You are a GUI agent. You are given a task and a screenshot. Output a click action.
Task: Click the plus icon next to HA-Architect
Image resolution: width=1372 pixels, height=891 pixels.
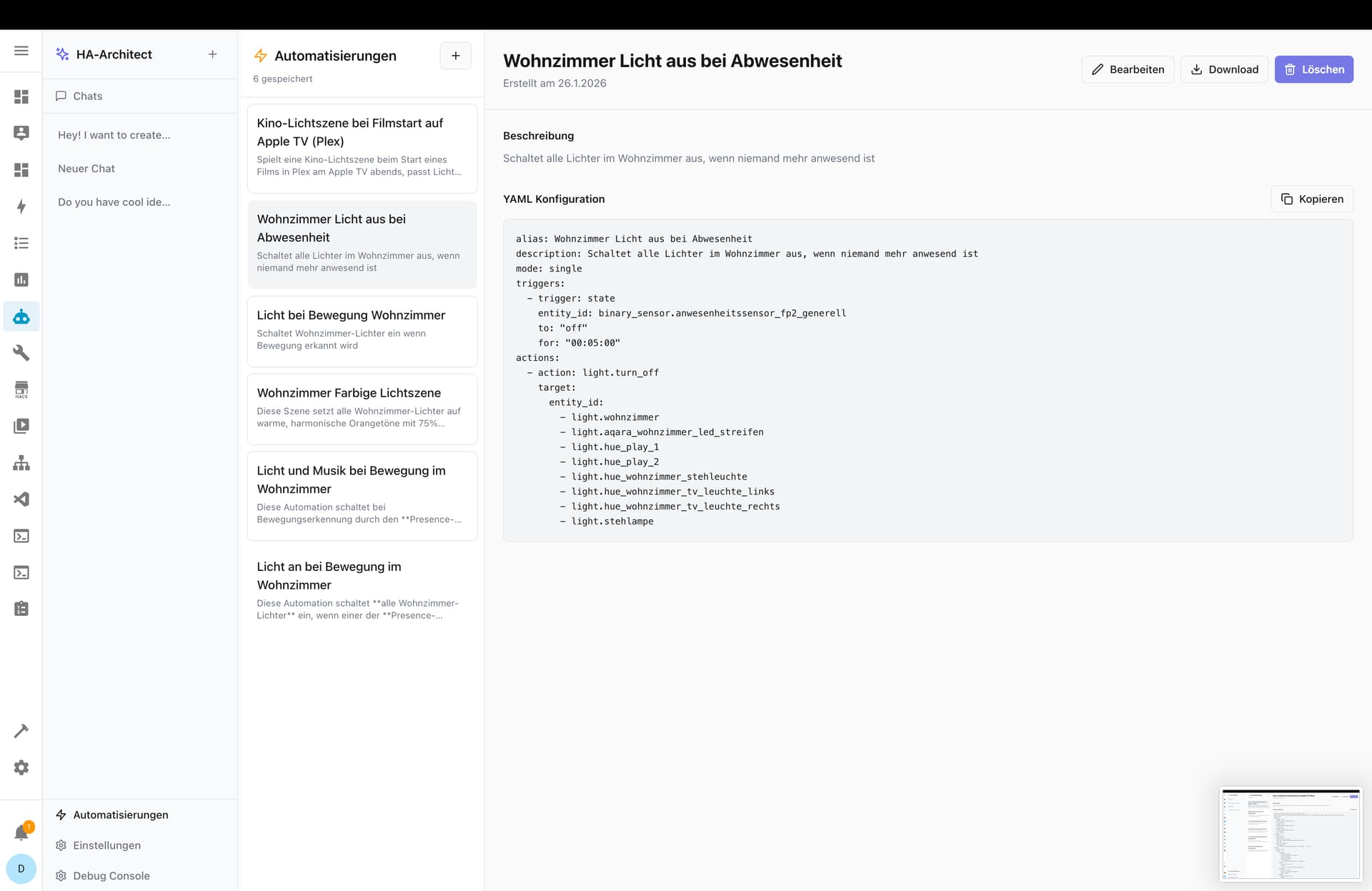[212, 54]
